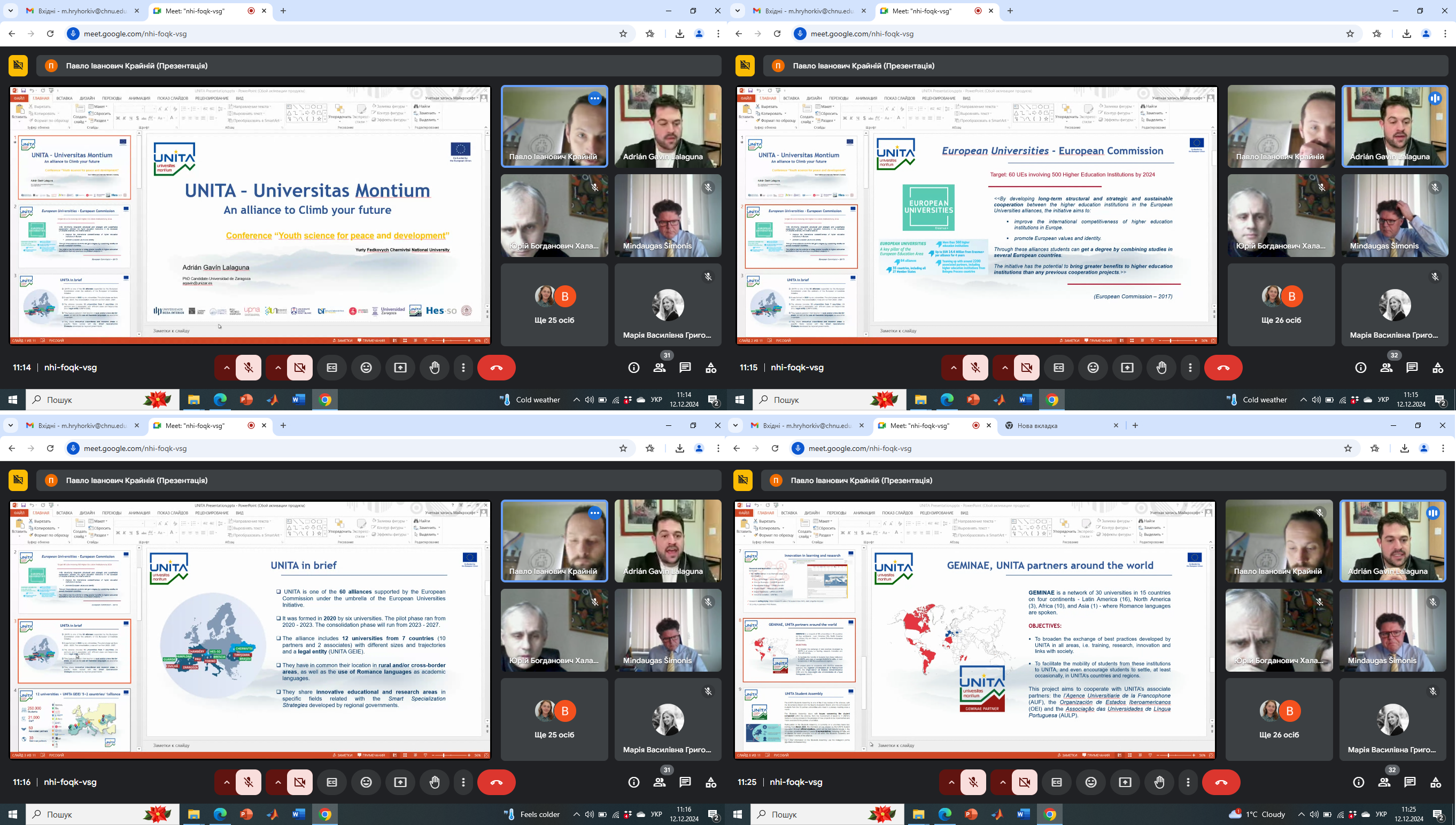Switch to Gmail Вхідні tab in 11:16 window
This screenshot has height=825, width=1456.
point(82,425)
